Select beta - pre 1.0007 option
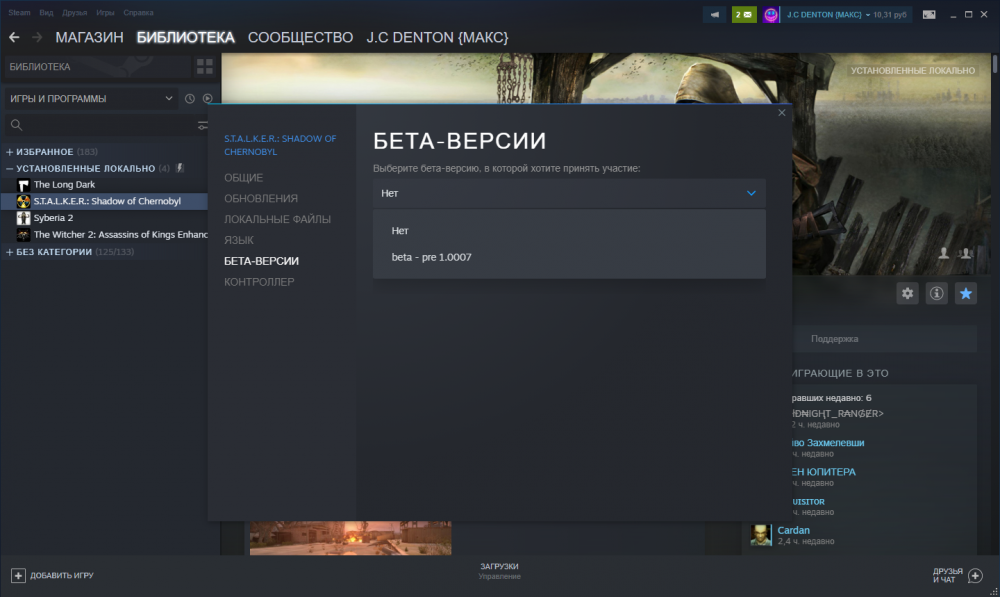Screen dimensions: 1000x597 (432, 257)
